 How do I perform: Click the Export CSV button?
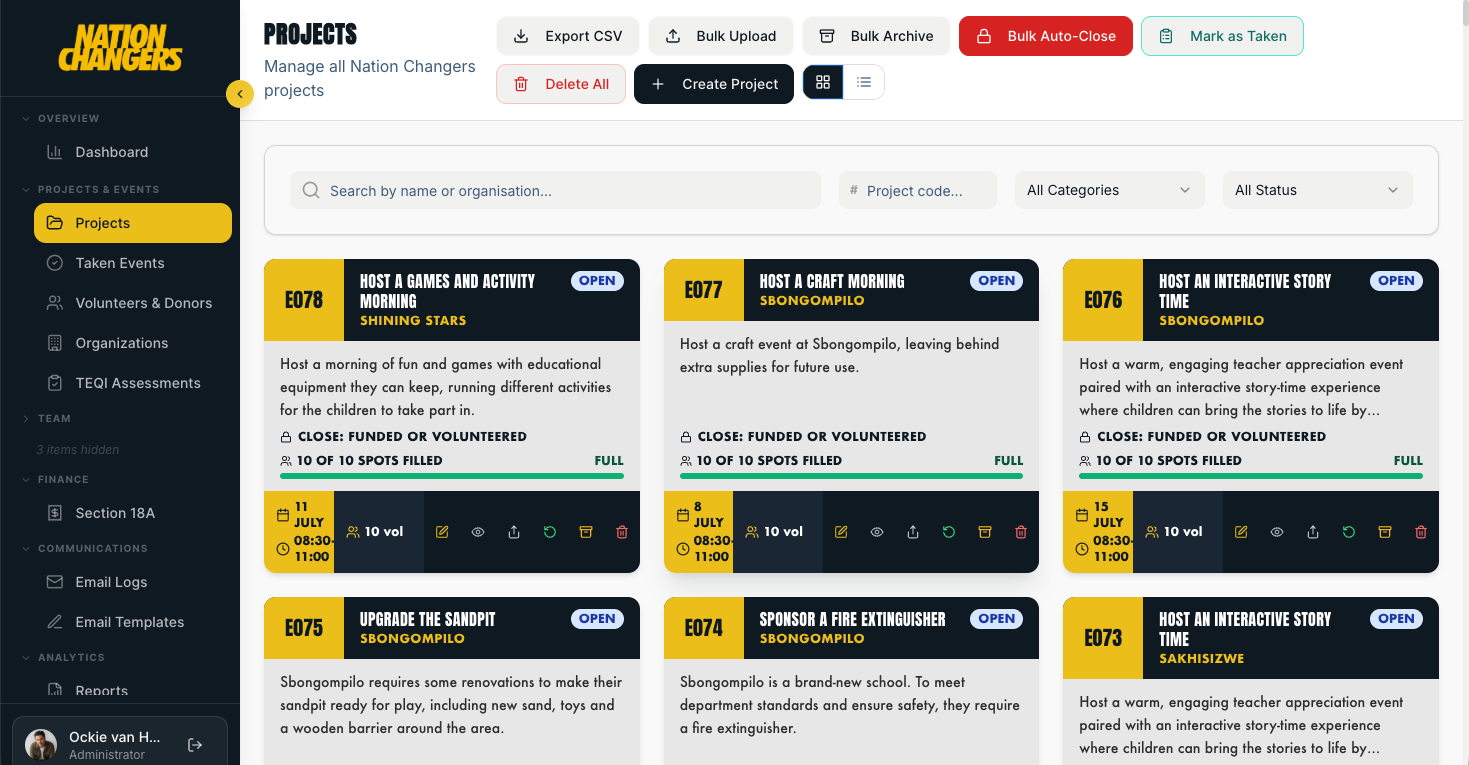(x=568, y=36)
